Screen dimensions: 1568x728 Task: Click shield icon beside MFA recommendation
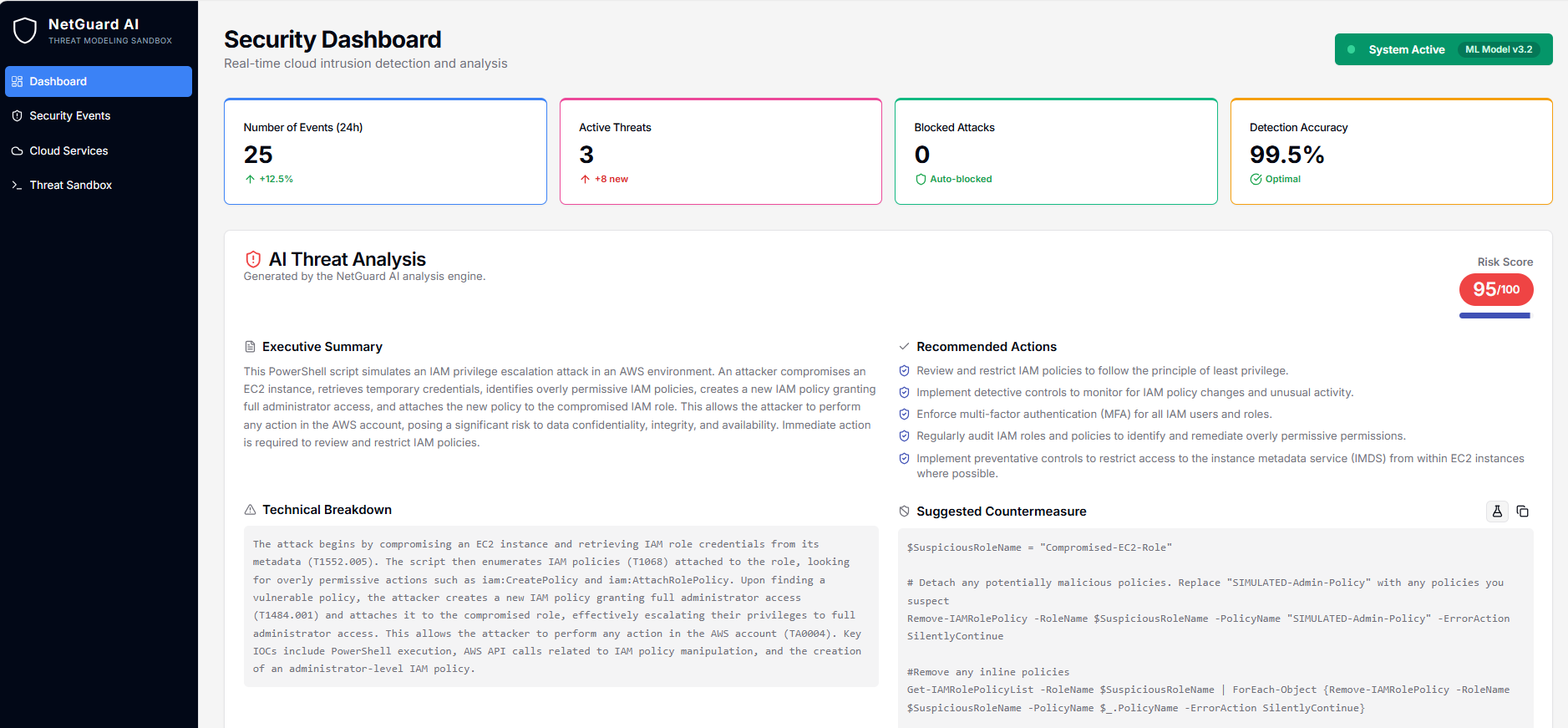pyautogui.click(x=904, y=414)
